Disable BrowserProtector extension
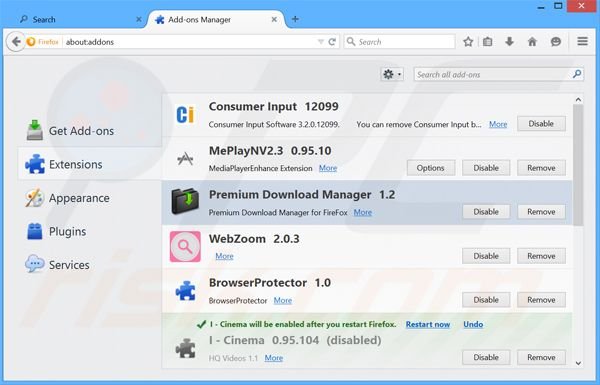Viewport: 600px width, 385px height. 486,300
